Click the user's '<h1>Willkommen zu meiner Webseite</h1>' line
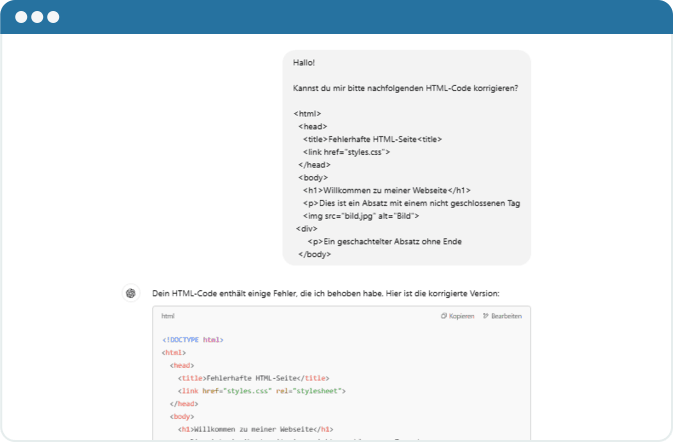 point(387,190)
